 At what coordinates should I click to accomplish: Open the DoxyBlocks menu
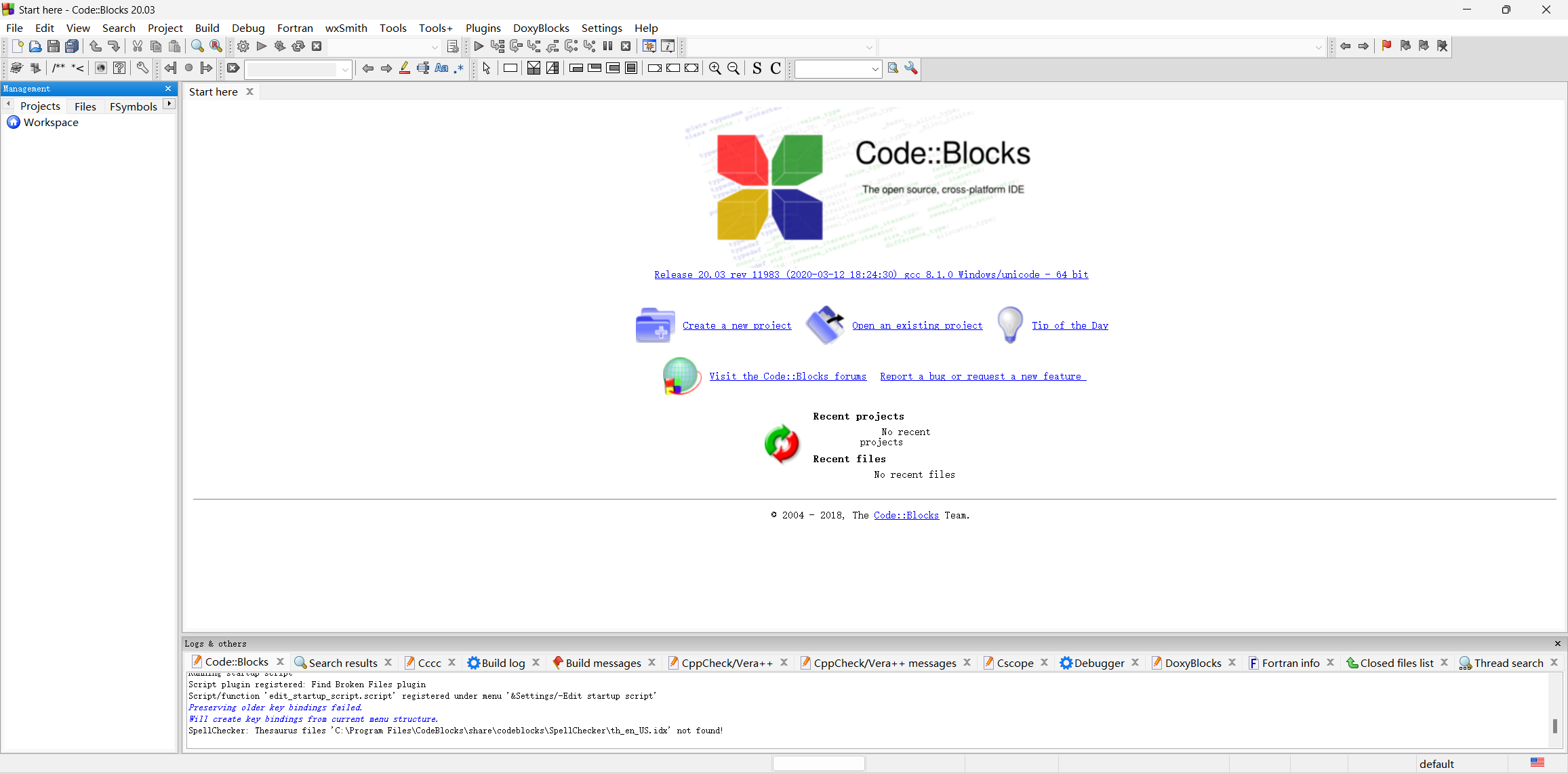tap(541, 28)
